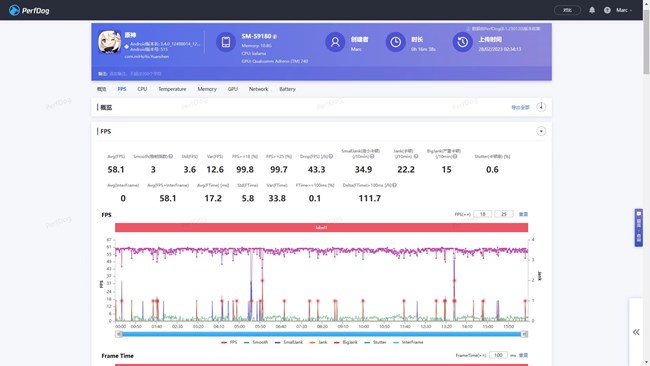This screenshot has height=366, width=650.
Task: Click the Stutter value 0.6
Action: click(x=492, y=170)
